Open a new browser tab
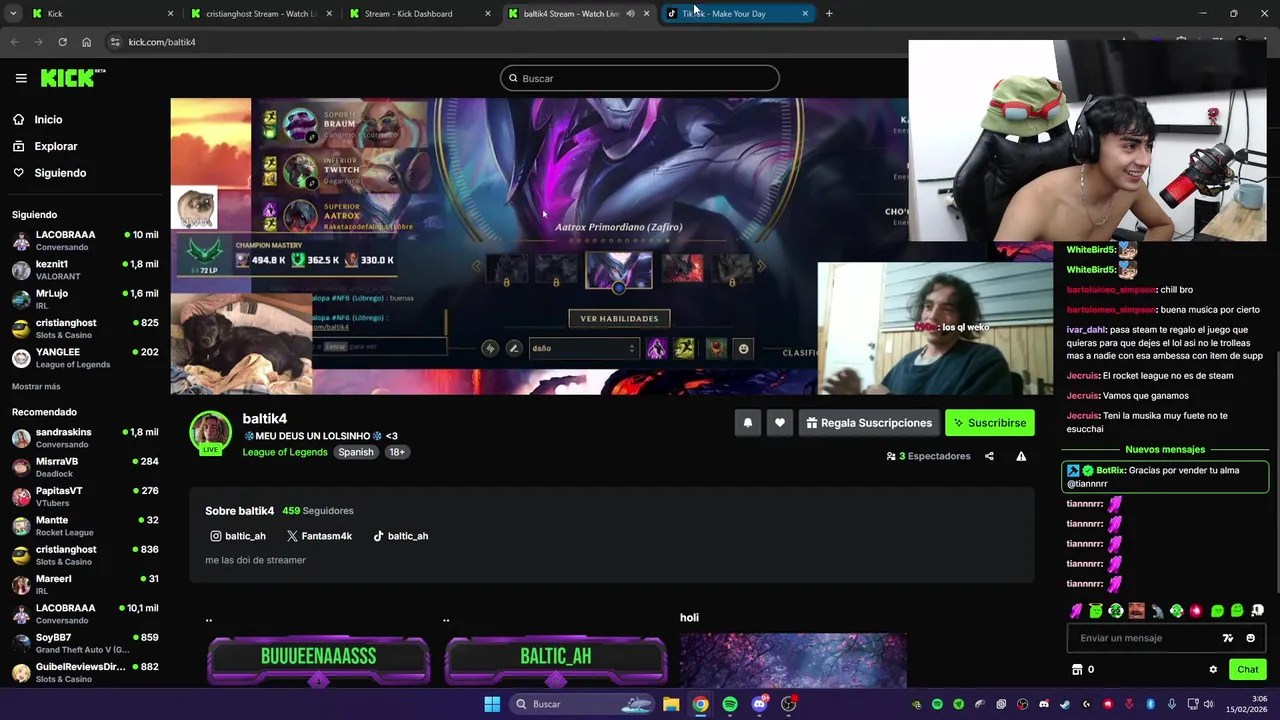1280x720 pixels. [829, 14]
